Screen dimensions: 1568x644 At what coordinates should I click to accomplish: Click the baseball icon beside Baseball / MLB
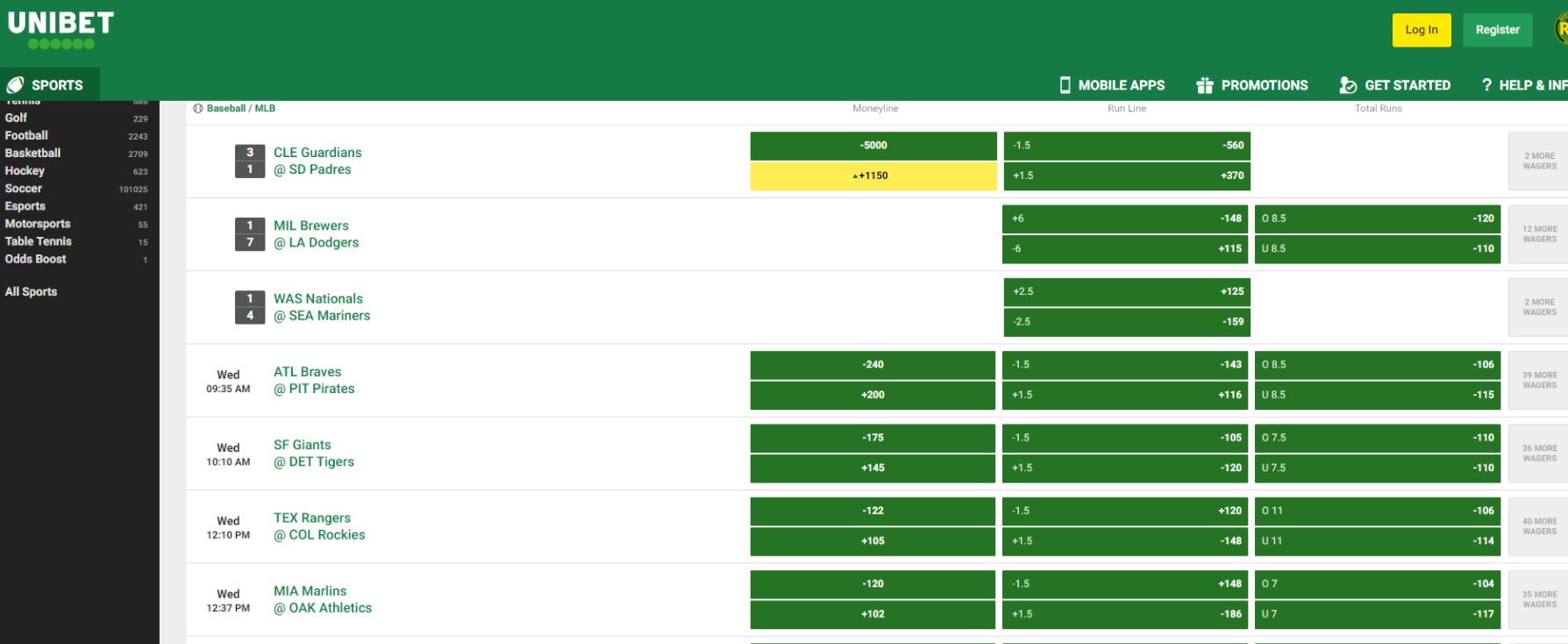tap(198, 109)
